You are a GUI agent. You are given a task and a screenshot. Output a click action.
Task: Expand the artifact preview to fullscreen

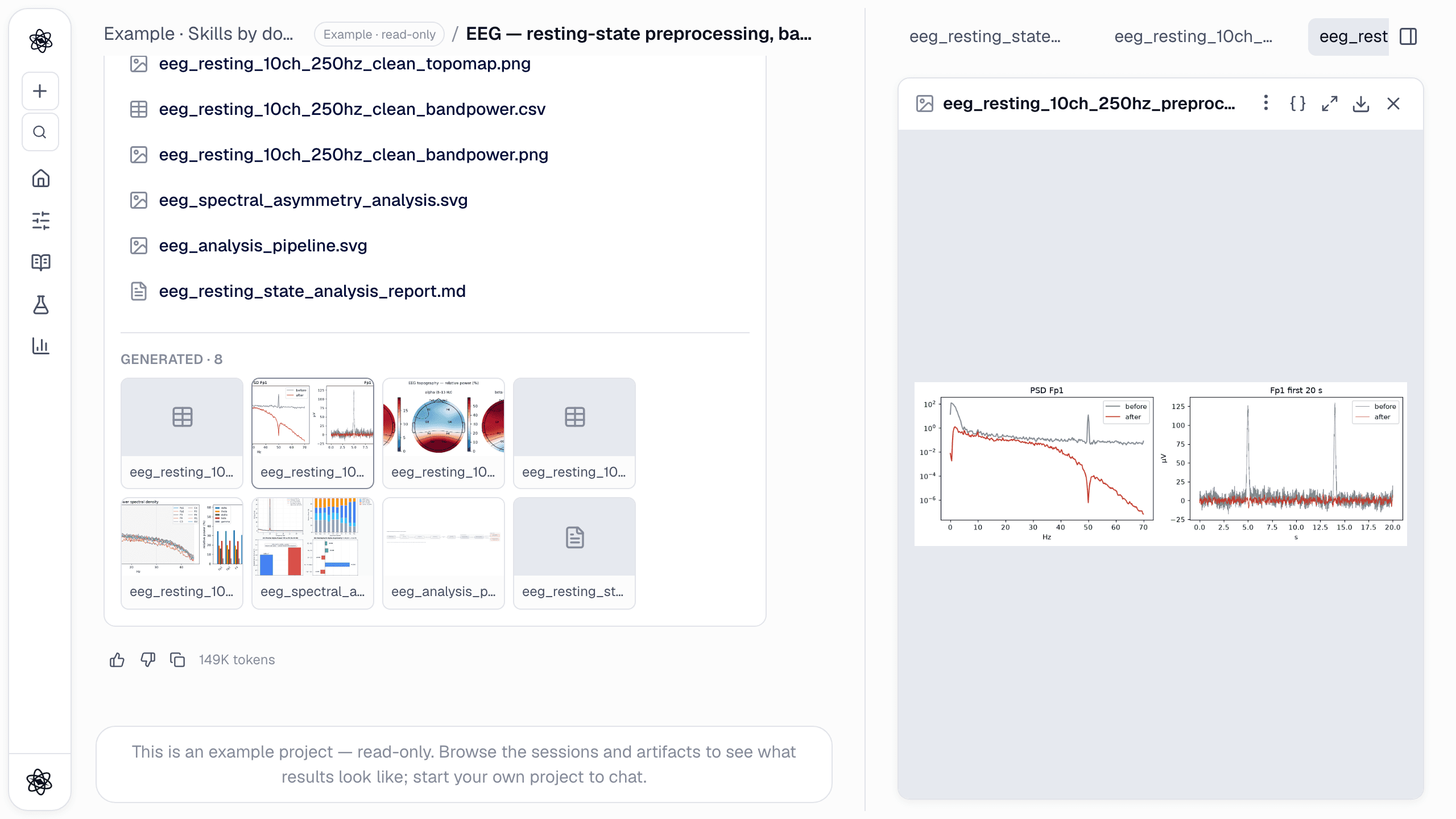[x=1329, y=104]
